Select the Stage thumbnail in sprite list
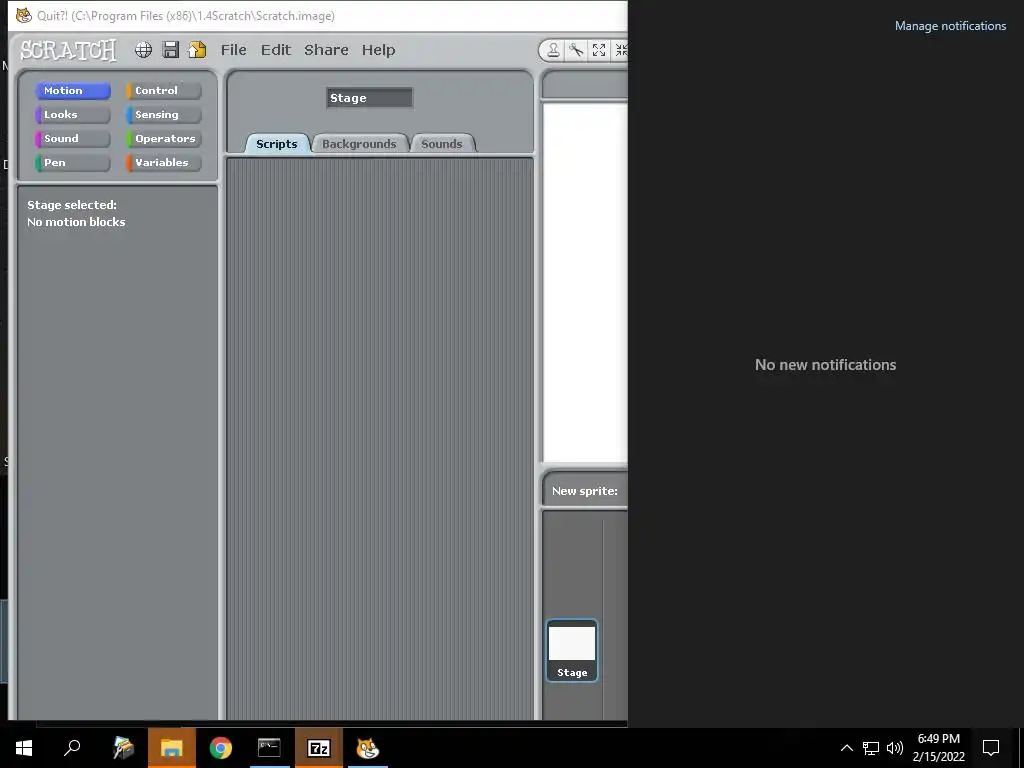This screenshot has height=768, width=1024. (x=572, y=650)
